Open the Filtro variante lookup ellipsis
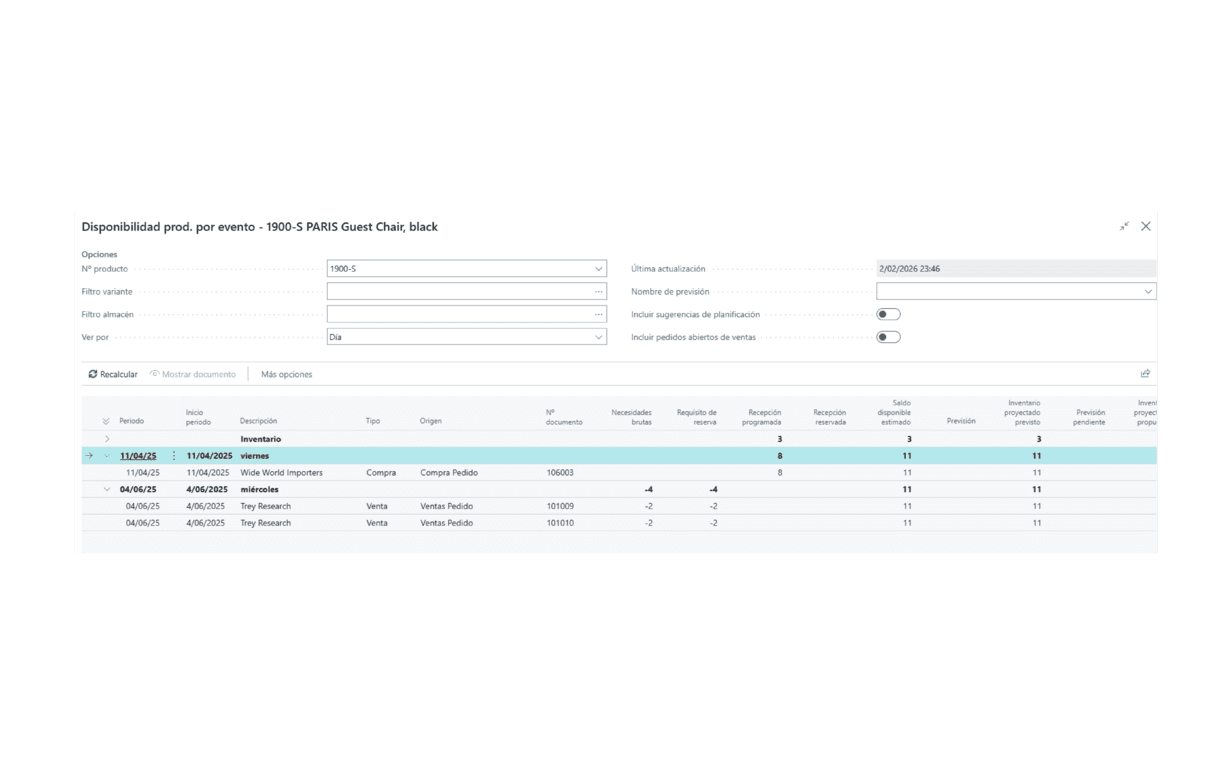 pos(599,292)
